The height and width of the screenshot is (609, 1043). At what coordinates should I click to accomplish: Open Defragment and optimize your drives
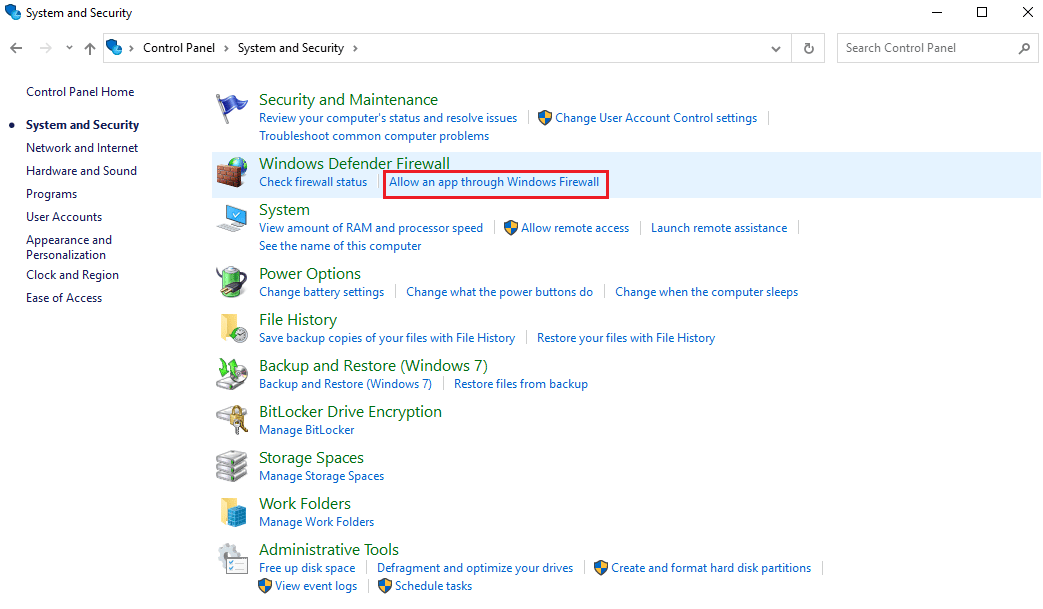tap(475, 568)
